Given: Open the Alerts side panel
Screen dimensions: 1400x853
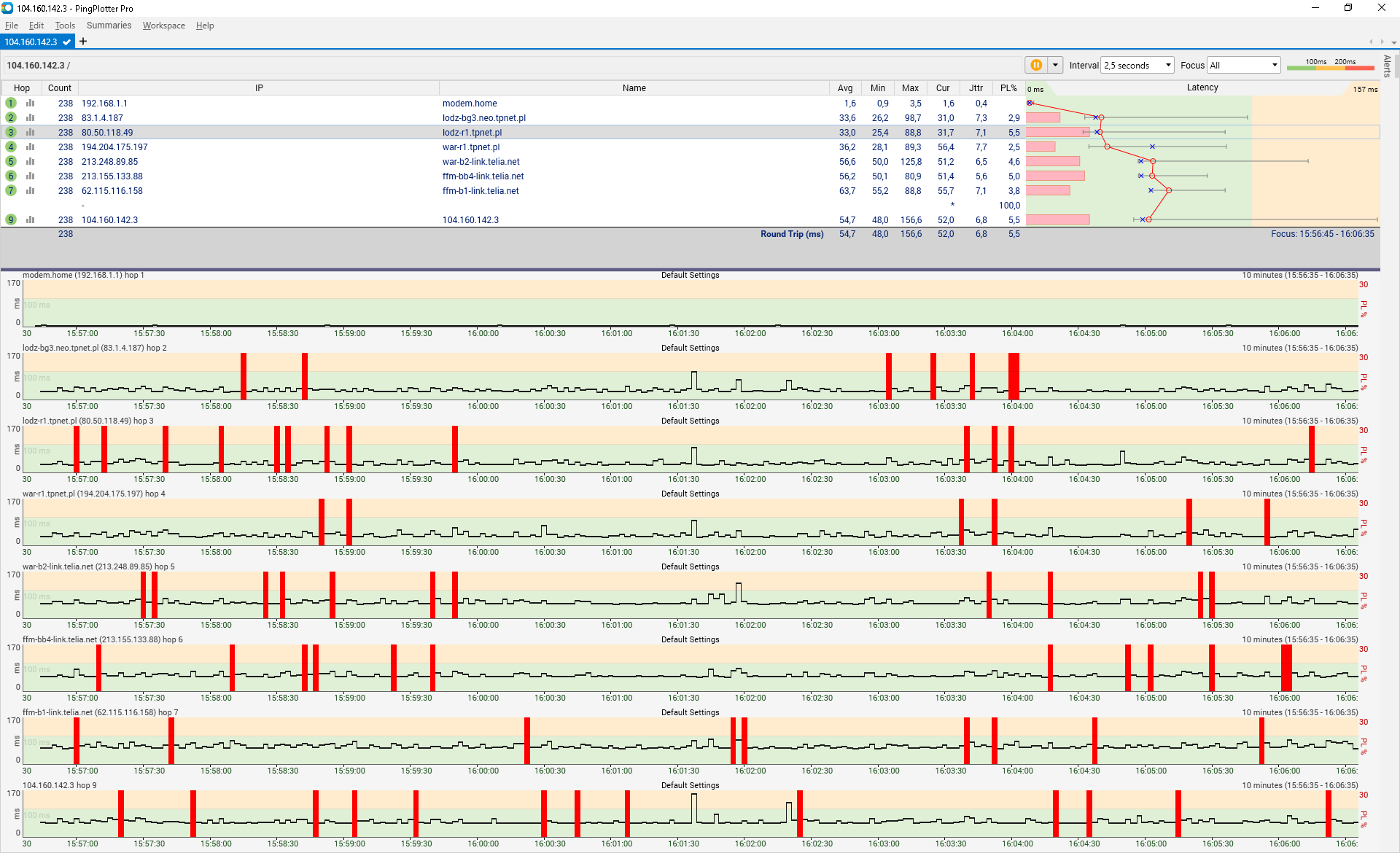Looking at the screenshot, I should click(x=1387, y=66).
